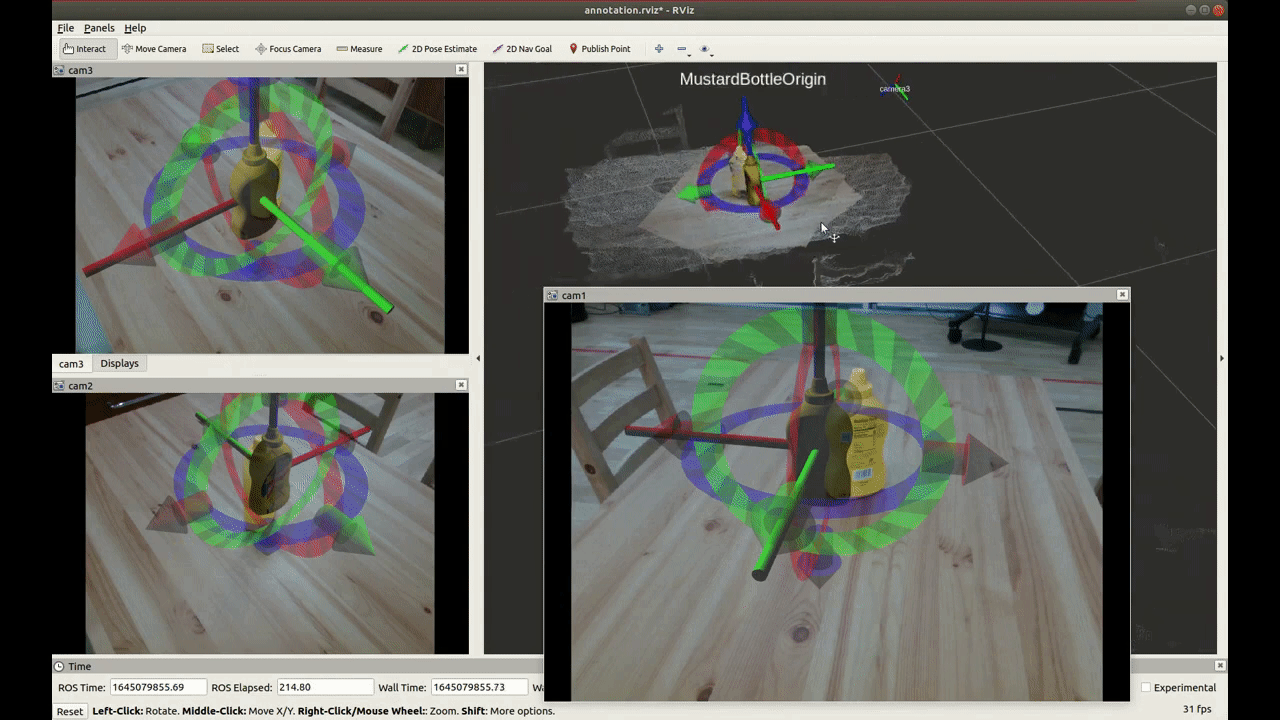Click the MustardBottleOrigin label in 3D view
The height and width of the screenshot is (720, 1280).
pos(753,79)
